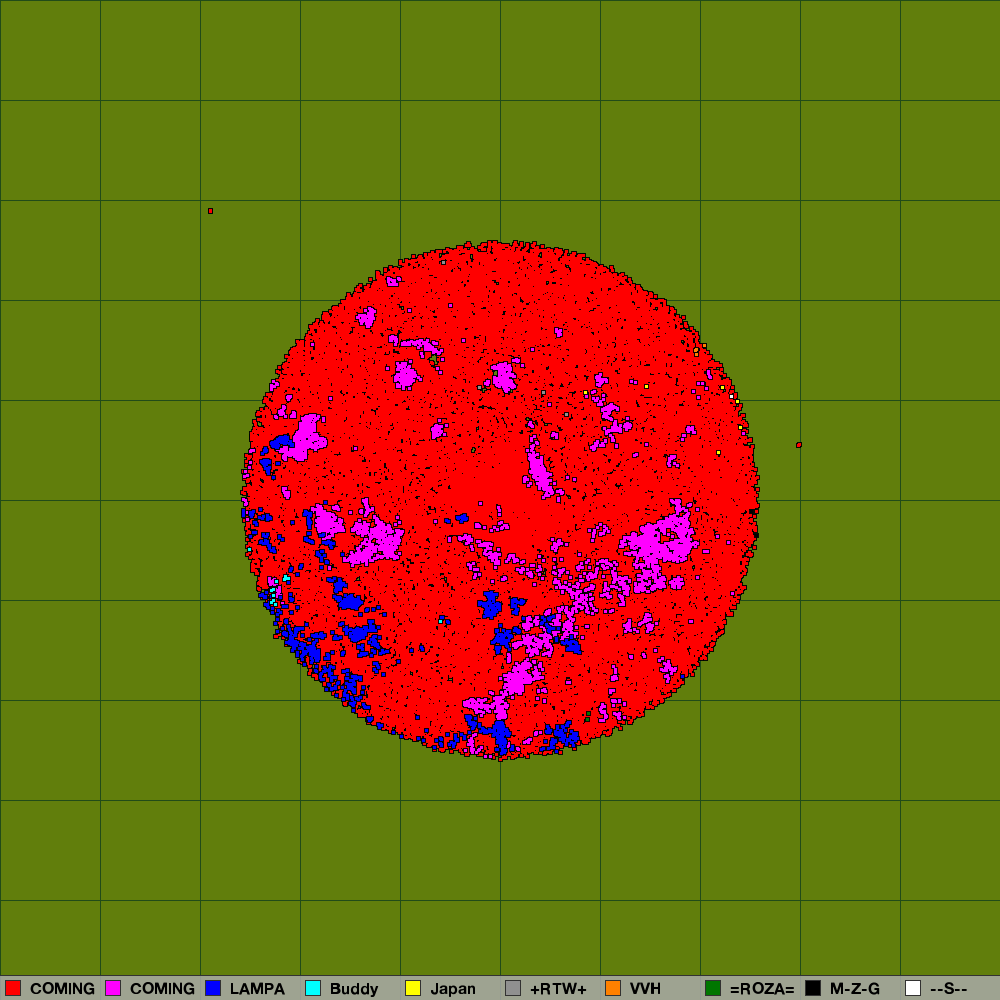The height and width of the screenshot is (1000, 1000).
Task: Select the M-Z-G legend label
Action: tap(855, 989)
